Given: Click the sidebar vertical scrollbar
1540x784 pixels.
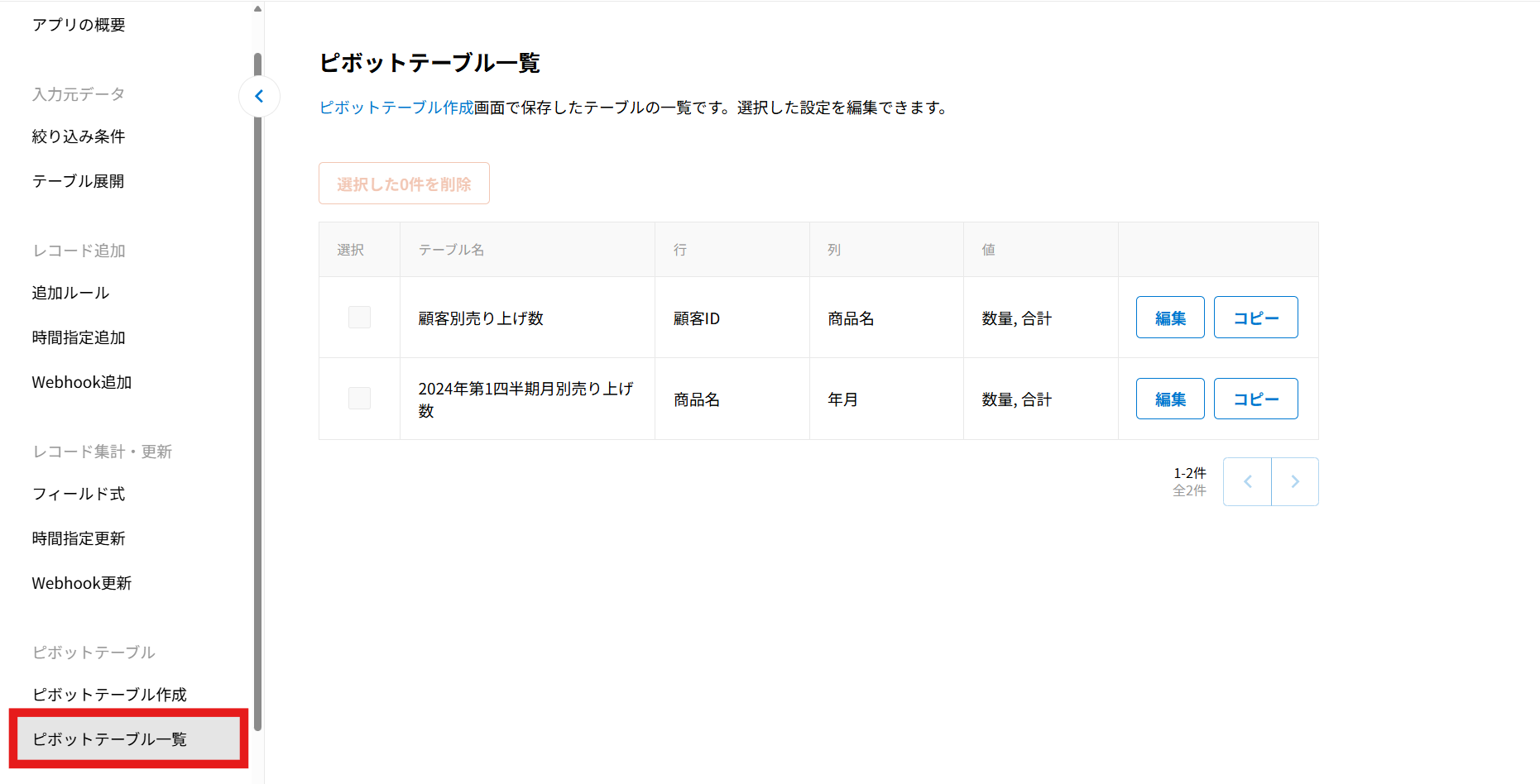Looking at the screenshot, I should click(257, 389).
